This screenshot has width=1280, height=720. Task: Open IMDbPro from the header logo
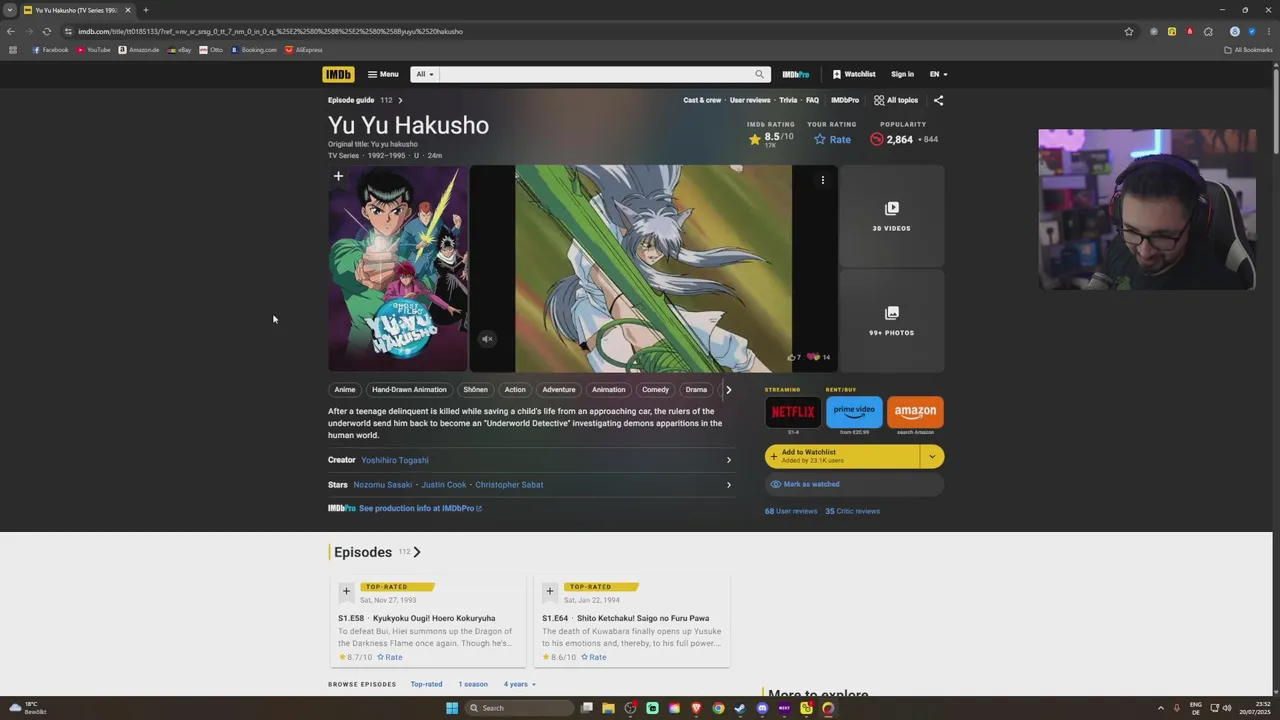796,74
